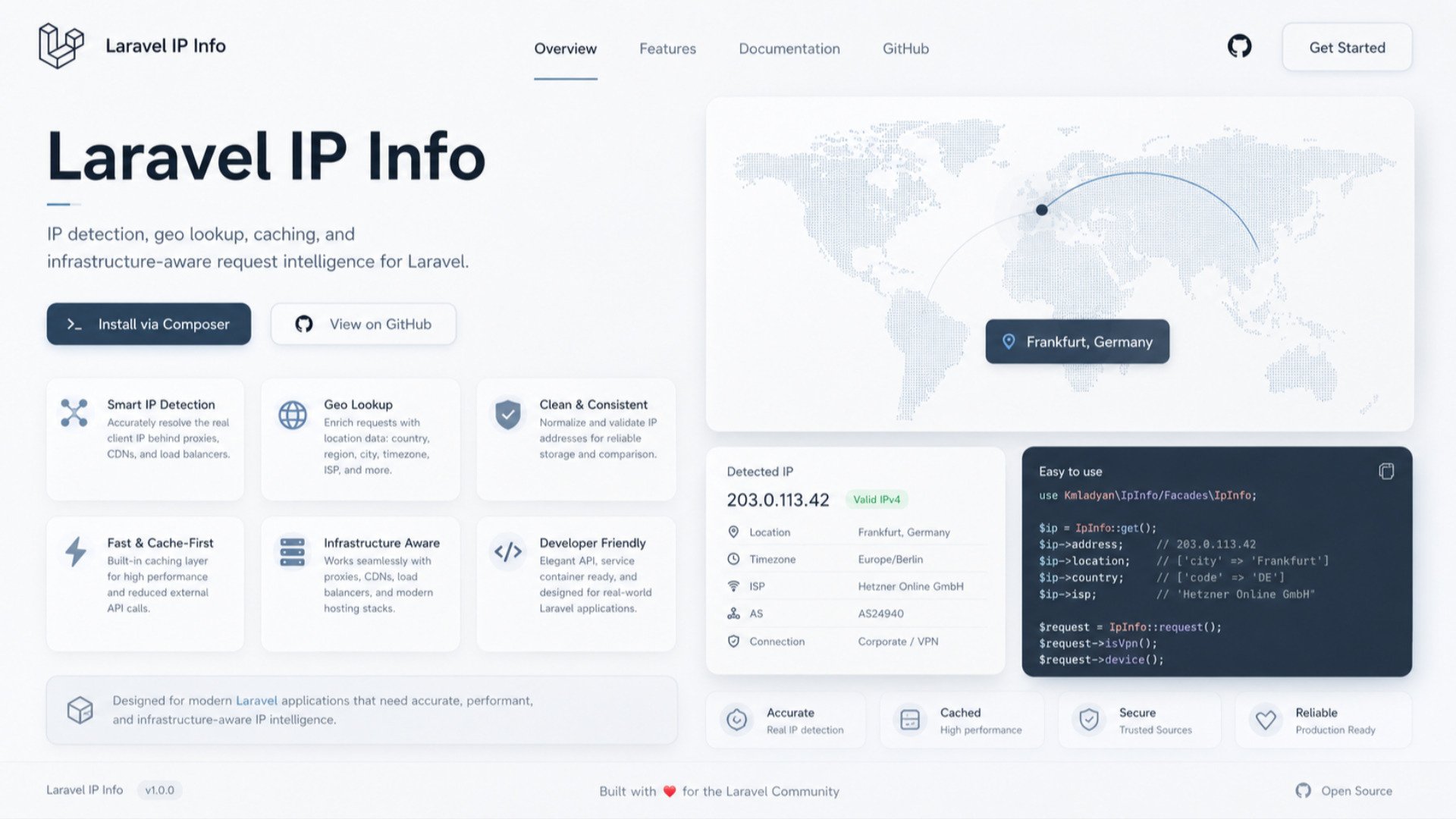Follow the Laravel link in the banner
The width and height of the screenshot is (1456, 819).
[256, 701]
